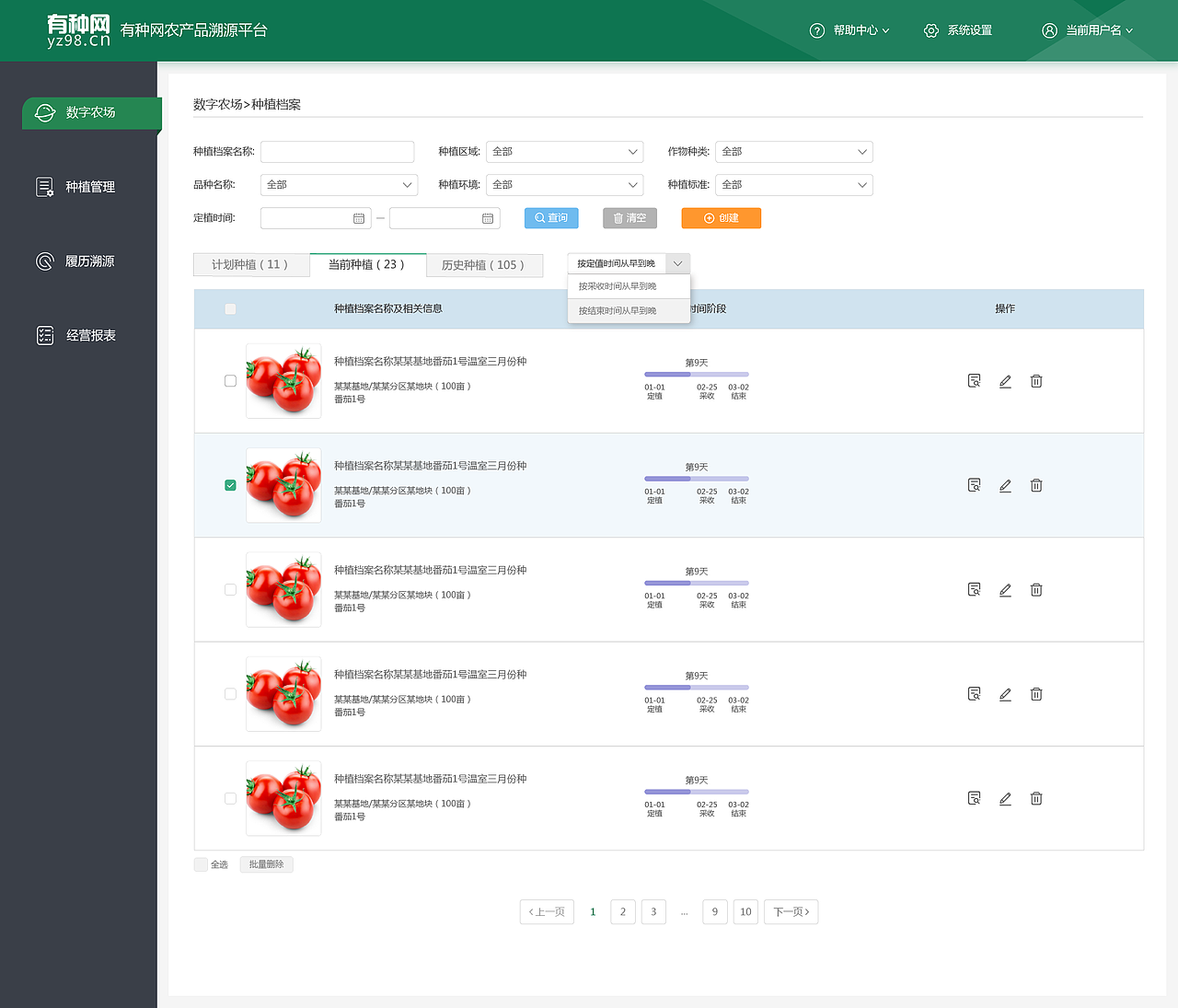Click pencil edit icon in fifth row
Image resolution: width=1178 pixels, height=1008 pixels.
(x=1005, y=798)
